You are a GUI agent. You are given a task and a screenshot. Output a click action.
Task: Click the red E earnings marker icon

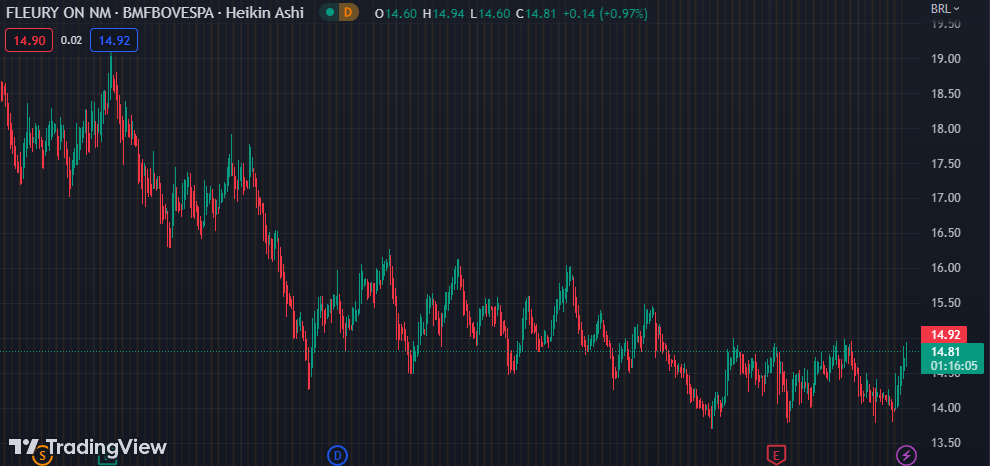pos(776,454)
